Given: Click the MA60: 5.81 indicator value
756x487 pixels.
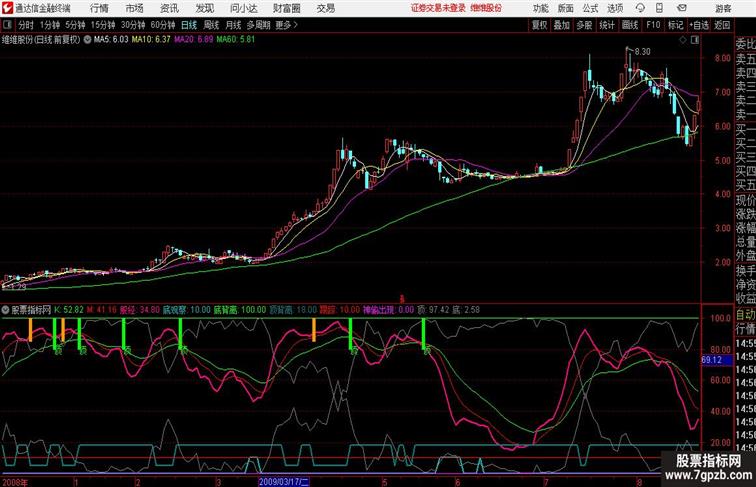Looking at the screenshot, I should [235, 40].
